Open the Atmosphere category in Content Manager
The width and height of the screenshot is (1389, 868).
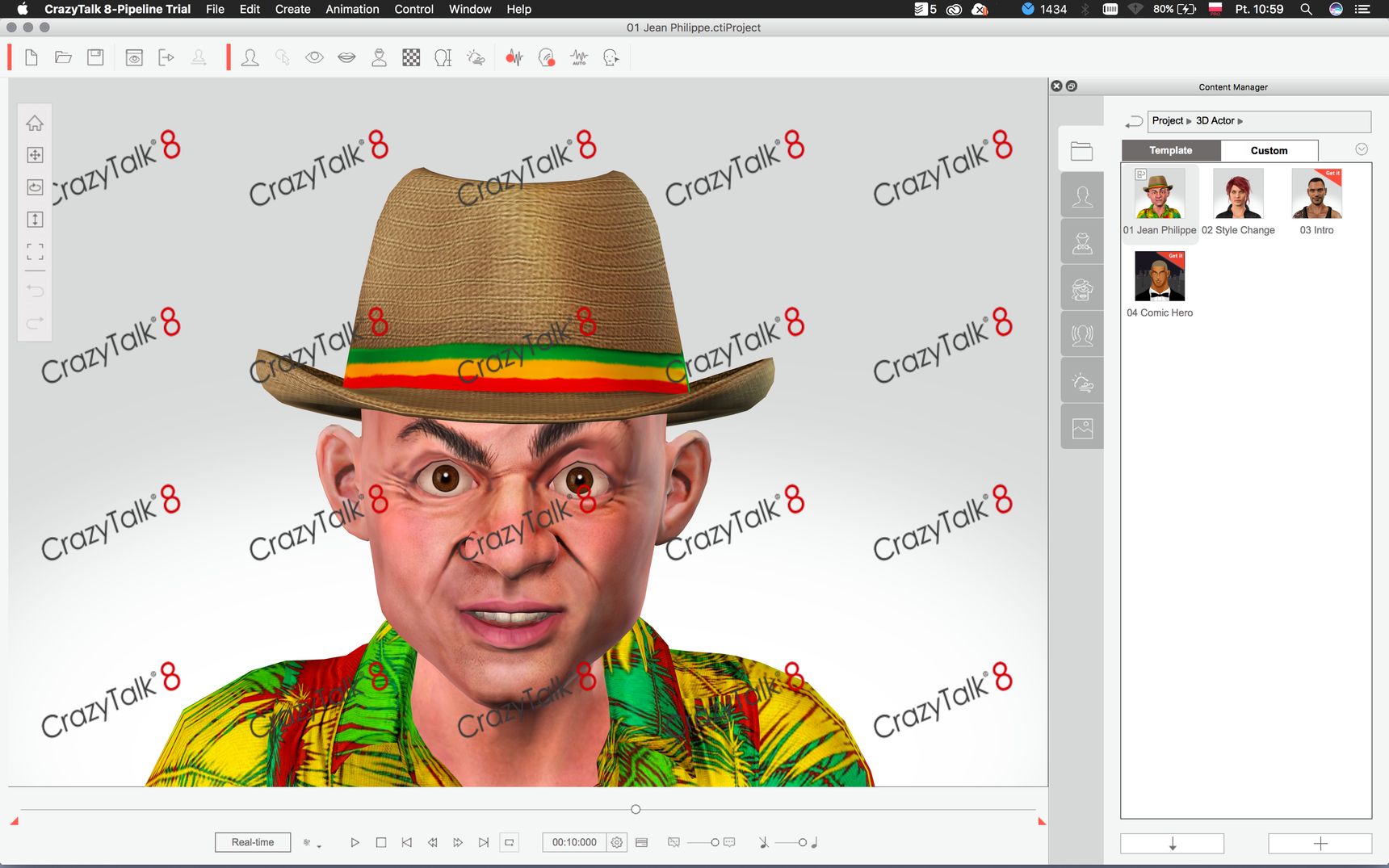1082,382
